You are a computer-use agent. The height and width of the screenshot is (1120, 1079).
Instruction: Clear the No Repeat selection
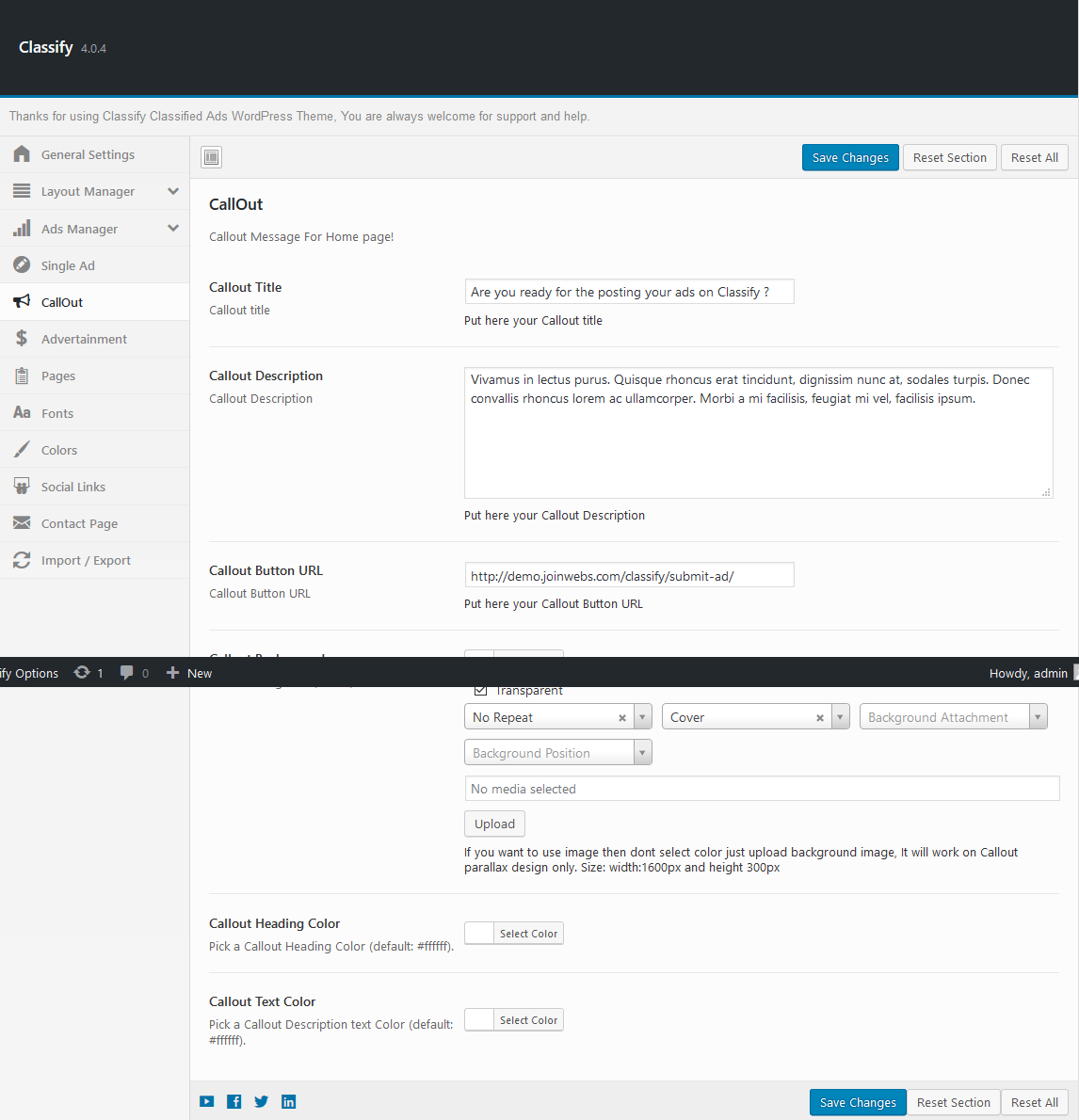tap(622, 718)
